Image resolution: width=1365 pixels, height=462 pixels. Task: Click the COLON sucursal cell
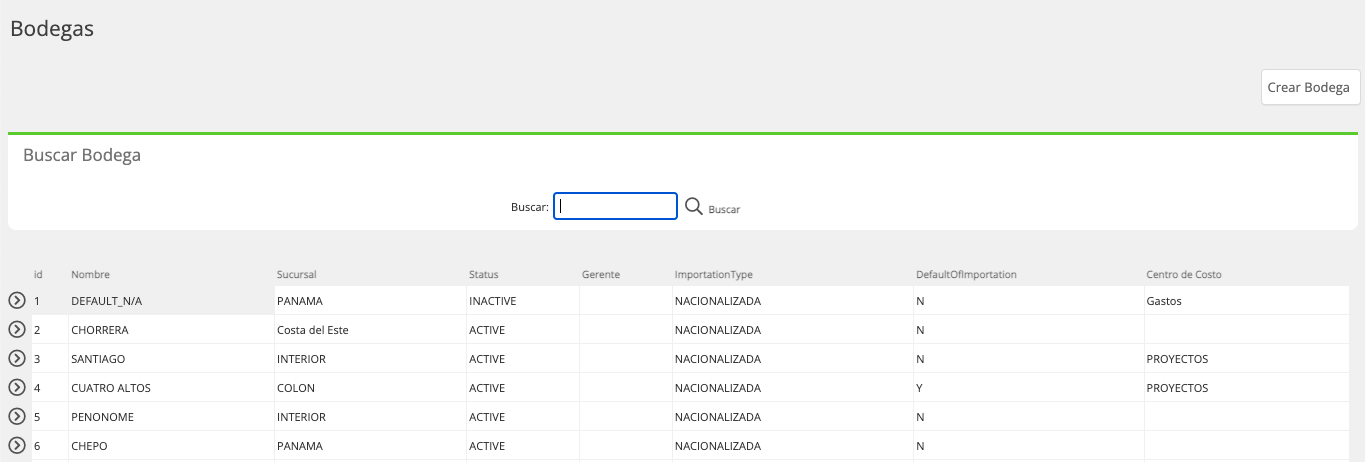tap(369, 388)
